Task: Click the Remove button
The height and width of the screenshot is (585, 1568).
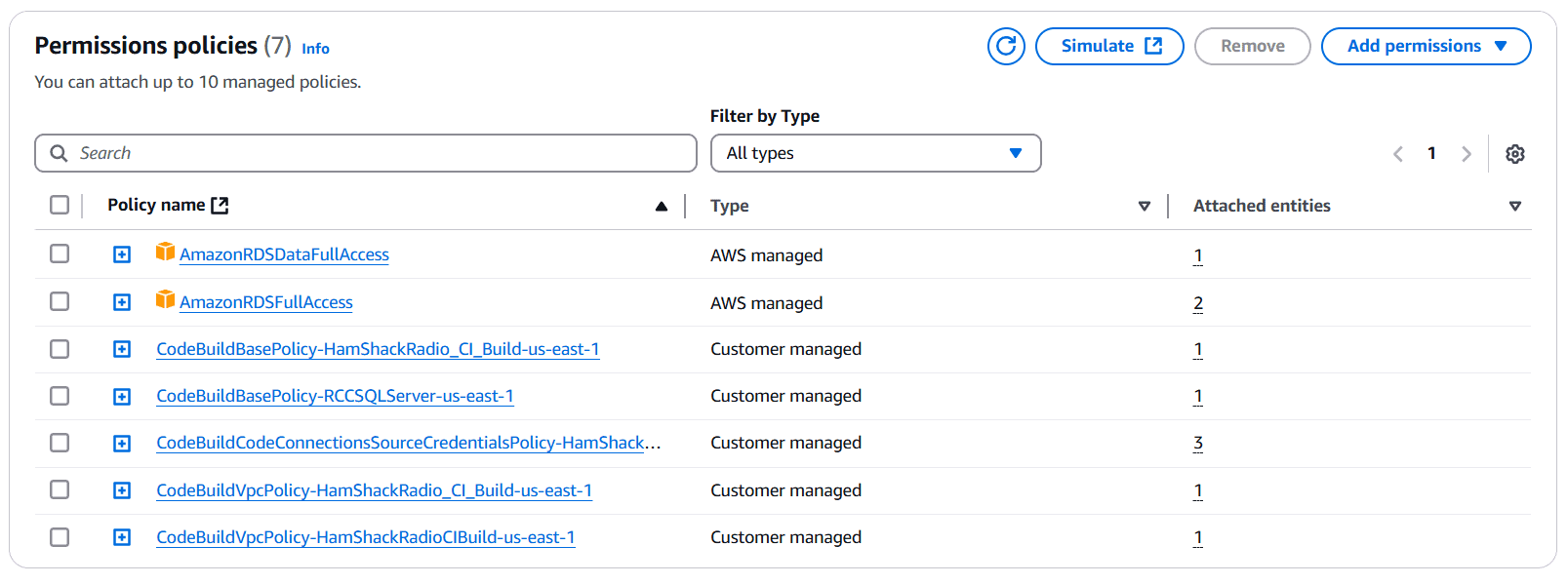Action: point(1252,46)
